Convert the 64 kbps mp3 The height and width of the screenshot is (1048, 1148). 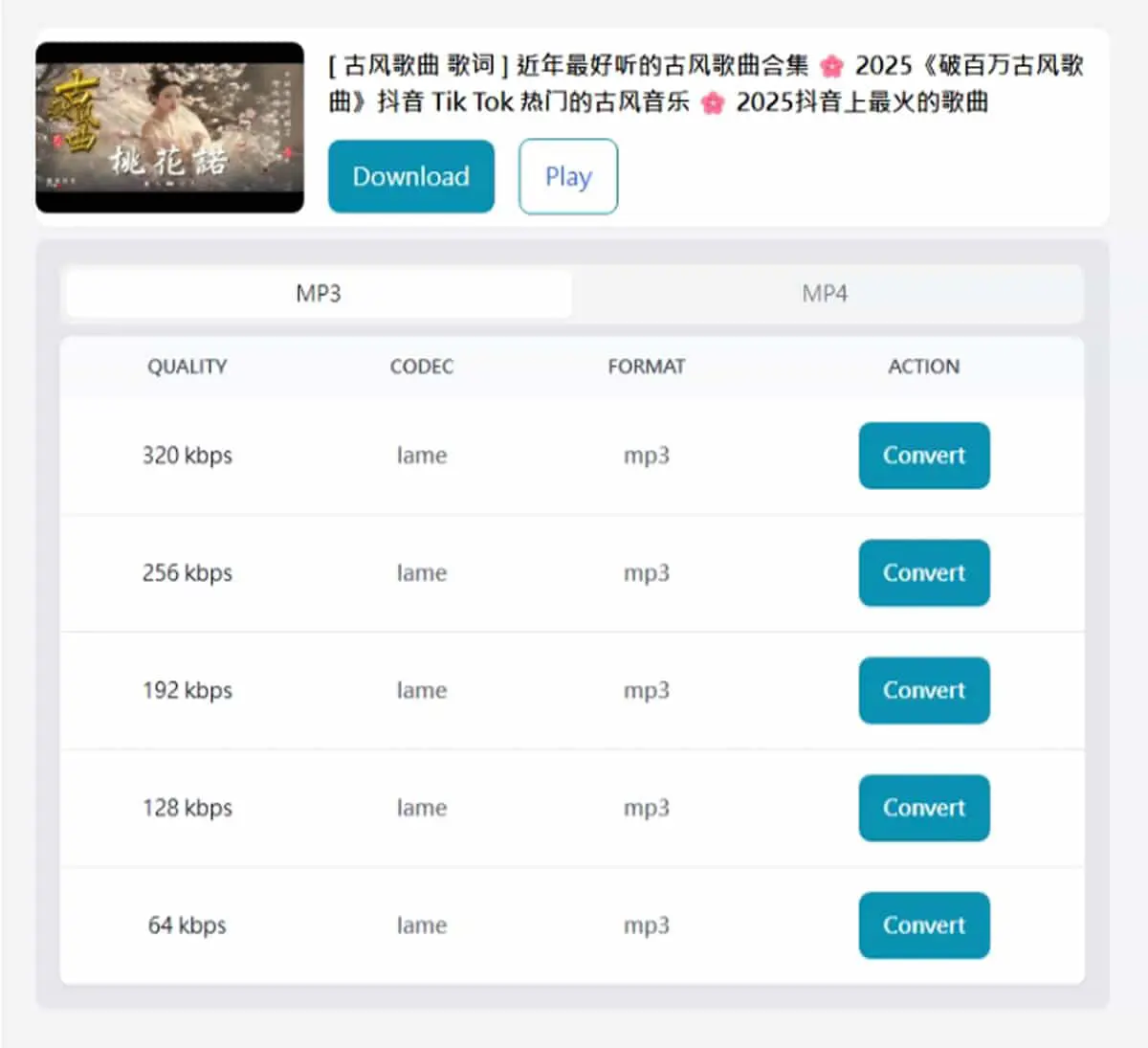(924, 925)
